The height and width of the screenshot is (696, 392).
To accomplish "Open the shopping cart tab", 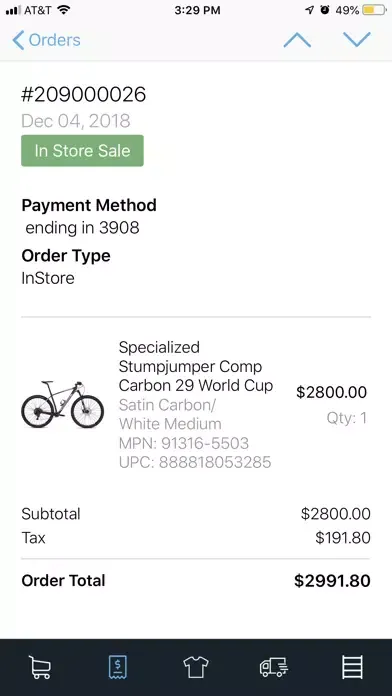I will click(x=40, y=667).
